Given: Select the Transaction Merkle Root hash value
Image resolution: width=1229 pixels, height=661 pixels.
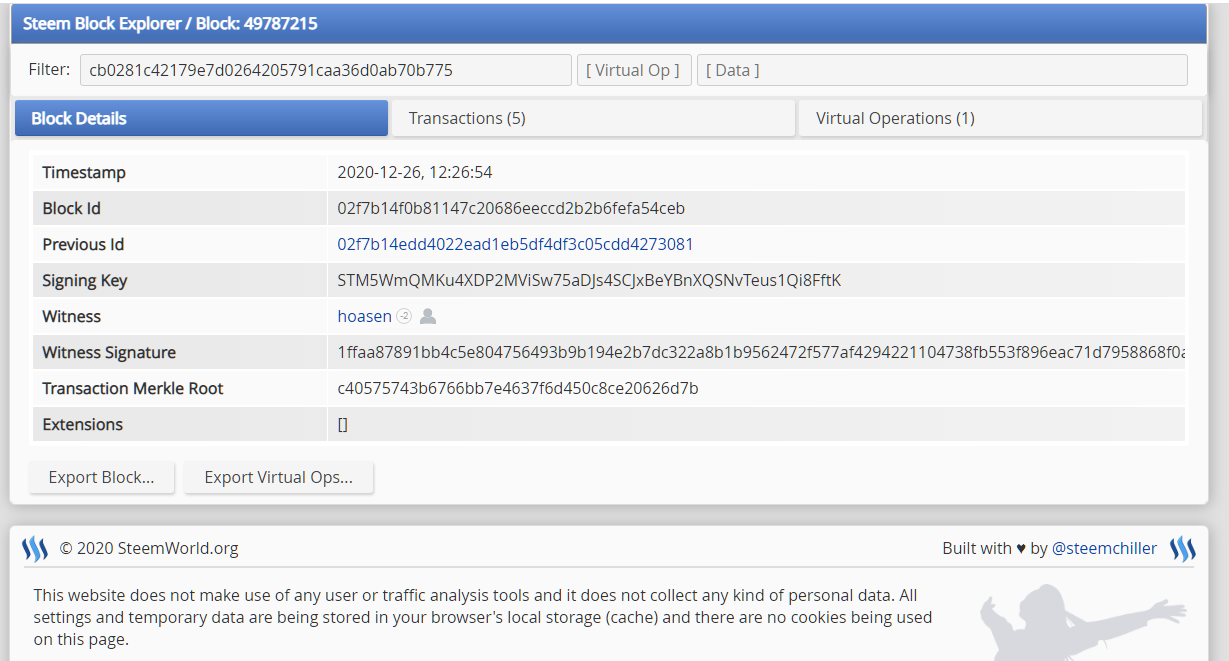Looking at the screenshot, I should (518, 389).
